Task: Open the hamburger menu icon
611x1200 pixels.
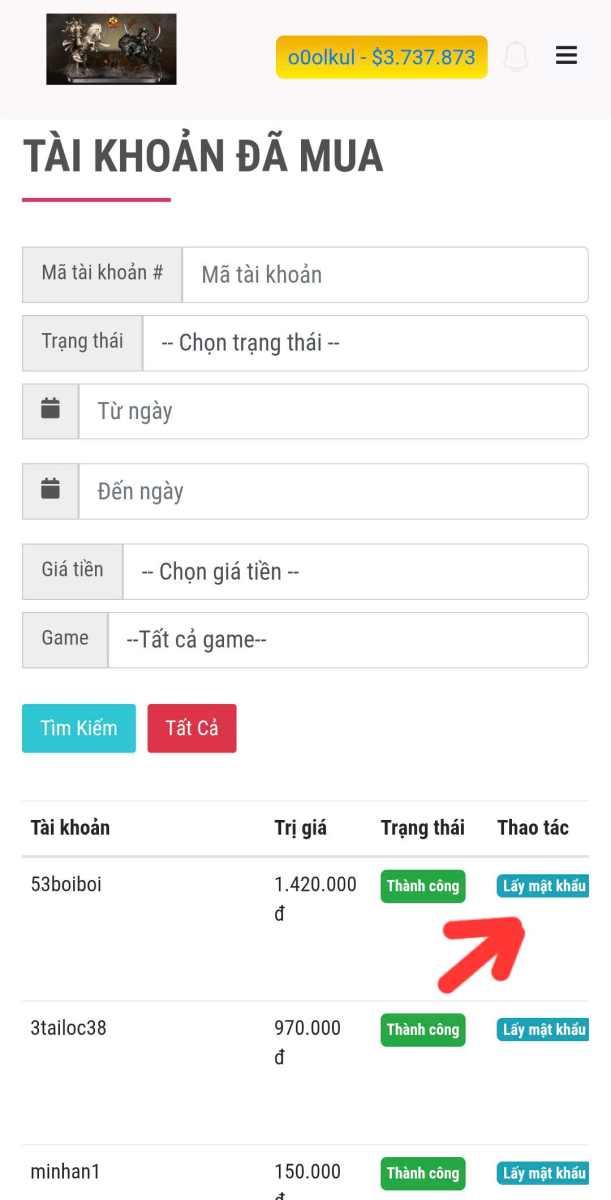Action: tap(566, 56)
